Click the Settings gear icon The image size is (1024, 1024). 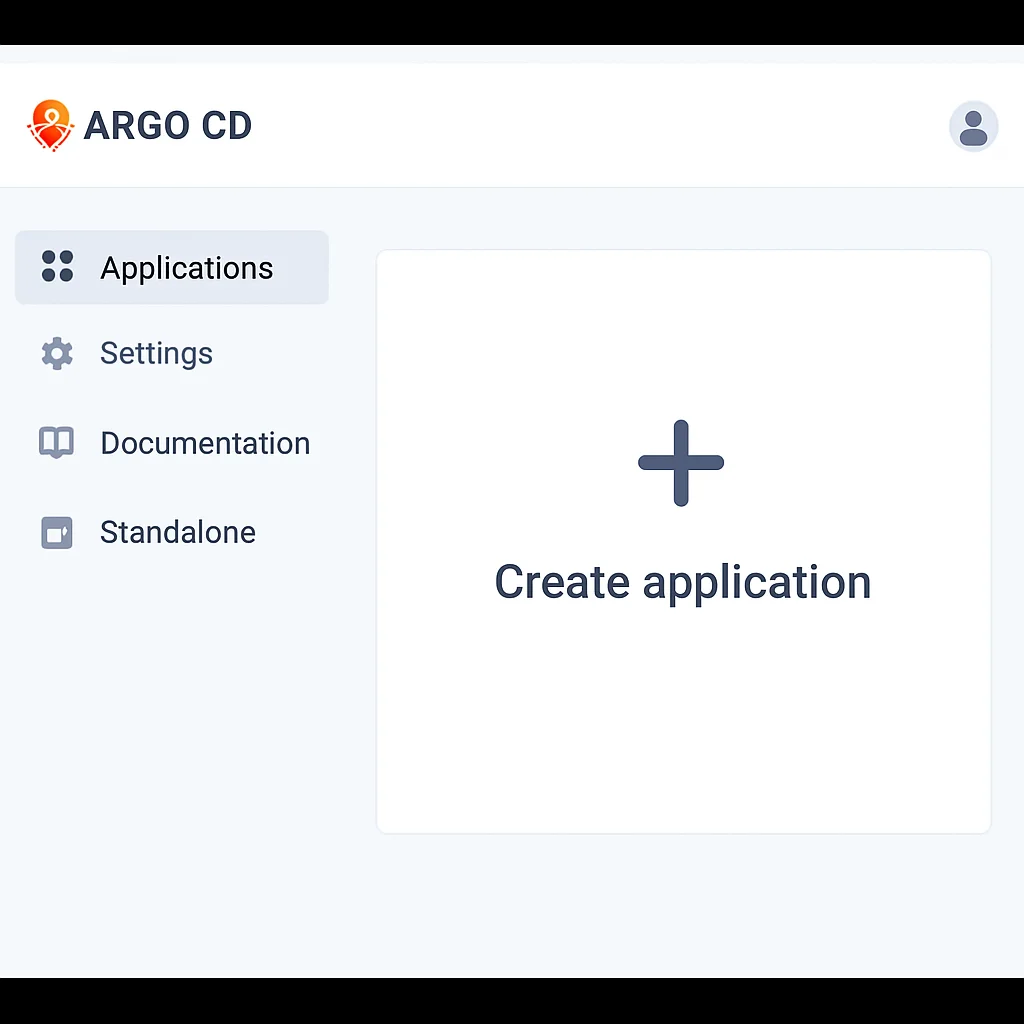click(57, 353)
